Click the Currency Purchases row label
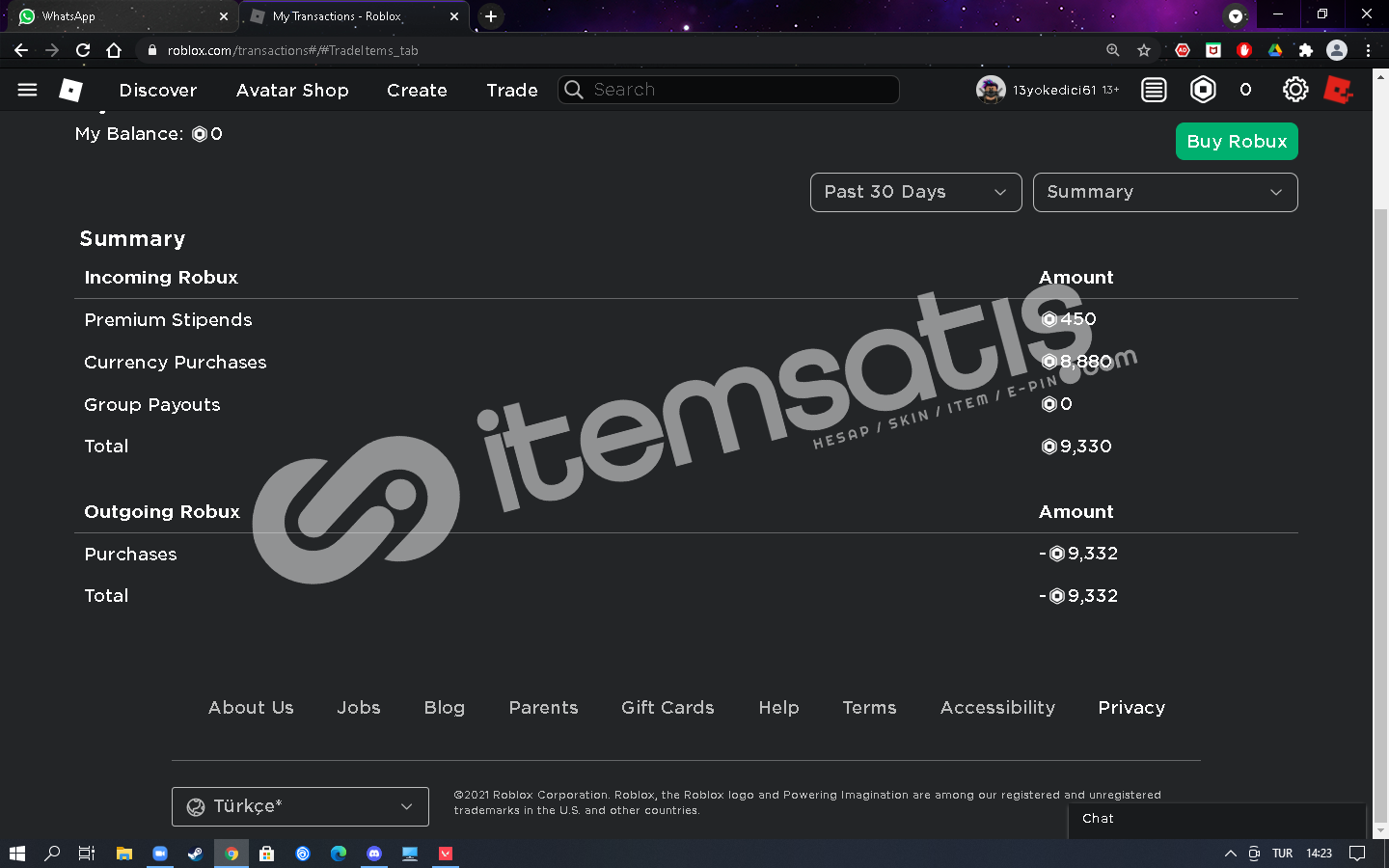 click(176, 363)
